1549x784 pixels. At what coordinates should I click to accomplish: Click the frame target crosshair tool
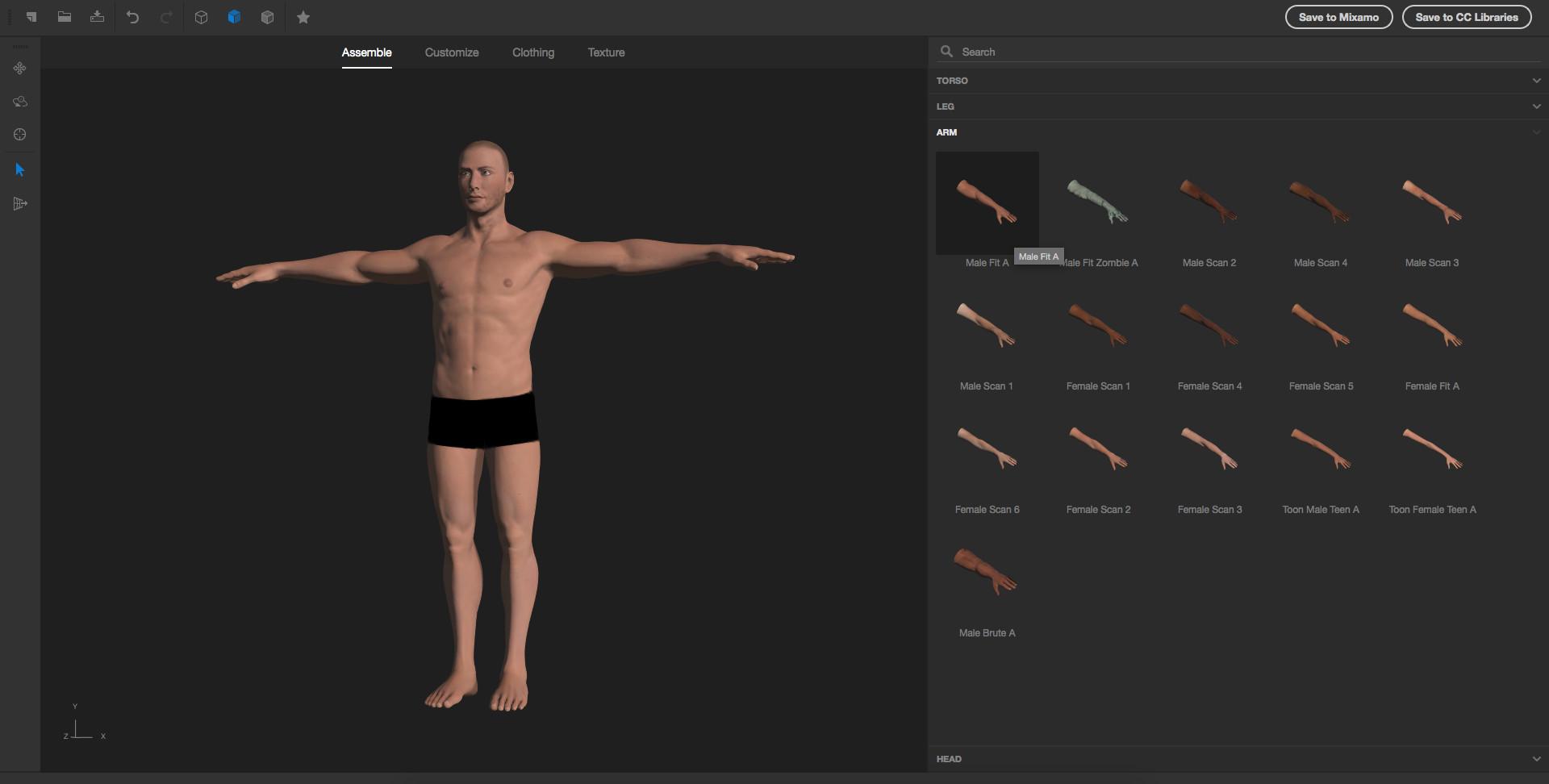coord(20,135)
